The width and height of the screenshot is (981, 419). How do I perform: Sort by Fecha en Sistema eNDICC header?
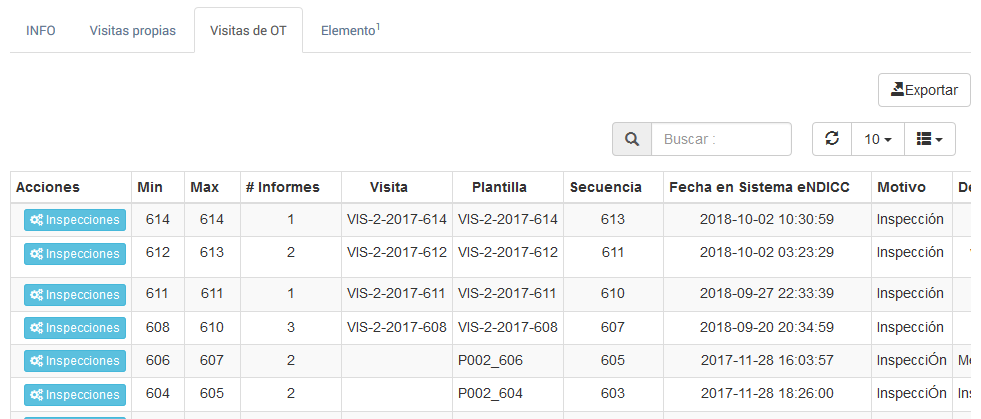(x=767, y=187)
